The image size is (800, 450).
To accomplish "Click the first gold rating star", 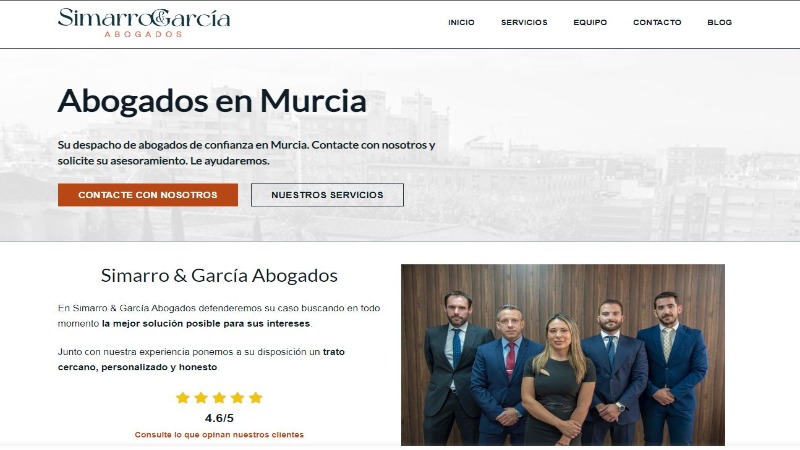I will click(183, 397).
